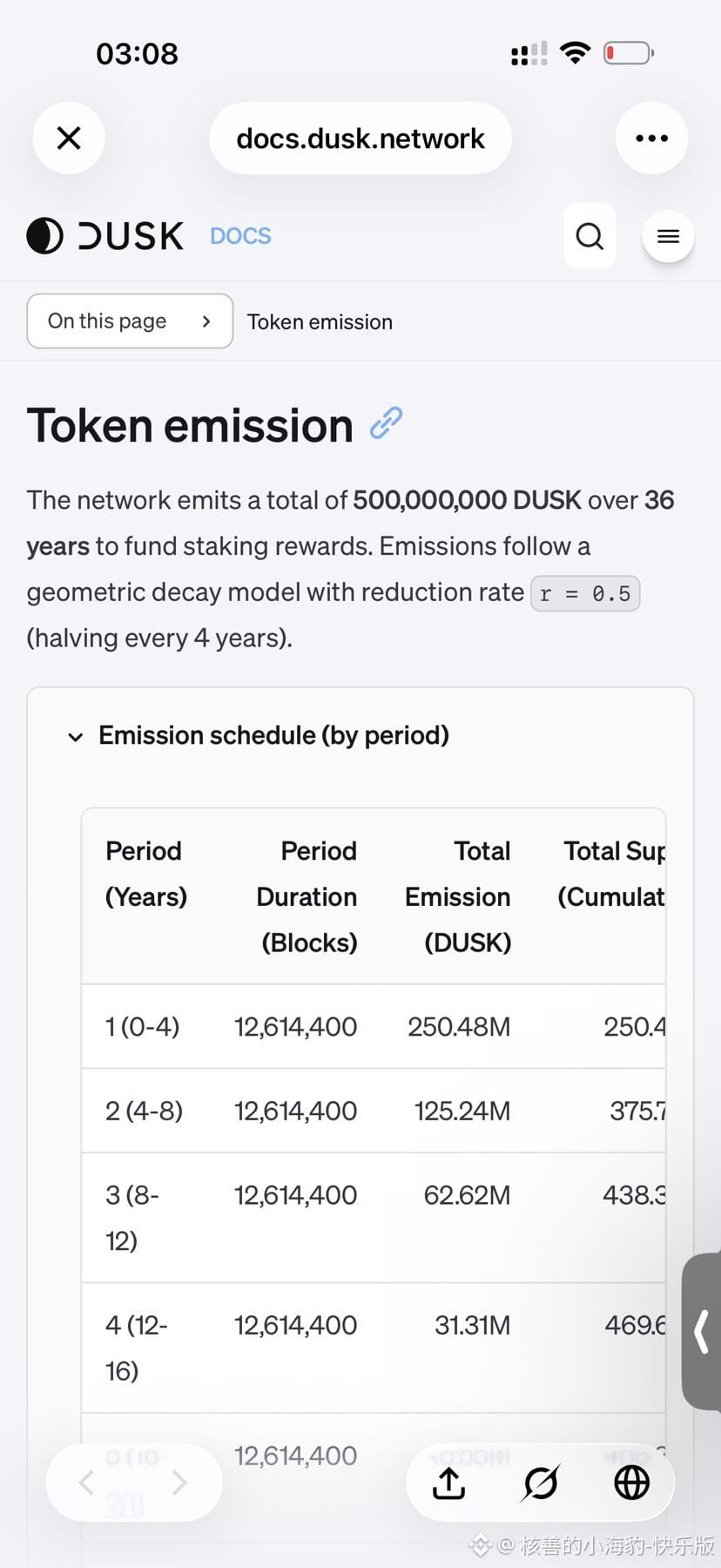Copy the Token emission heading anchor link
The width and height of the screenshot is (721, 1568).
pyautogui.click(x=386, y=423)
